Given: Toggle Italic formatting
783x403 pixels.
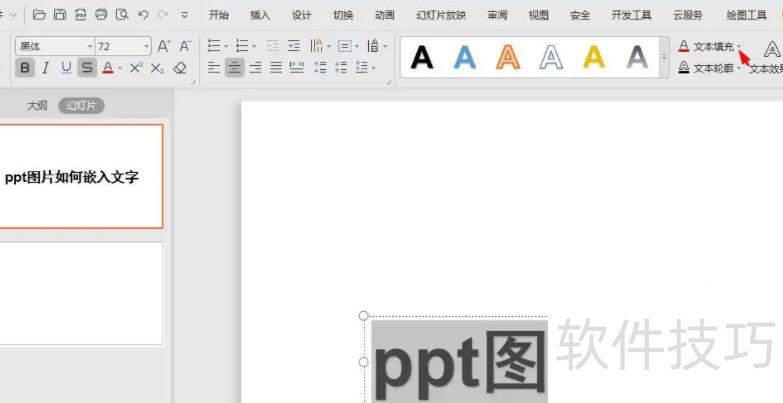Looking at the screenshot, I should click(x=45, y=67).
